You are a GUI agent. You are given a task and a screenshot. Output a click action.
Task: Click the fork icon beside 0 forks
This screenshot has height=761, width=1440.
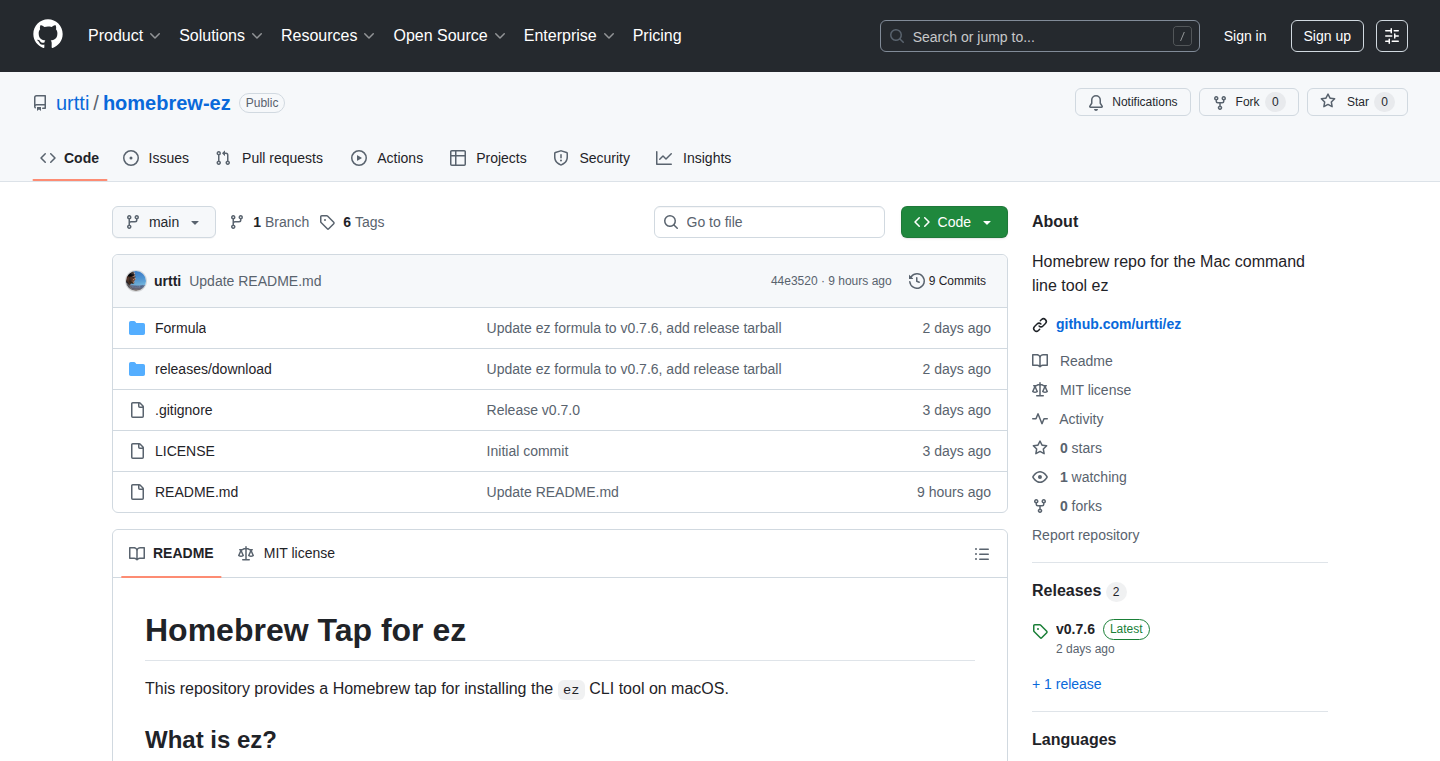(x=1040, y=506)
